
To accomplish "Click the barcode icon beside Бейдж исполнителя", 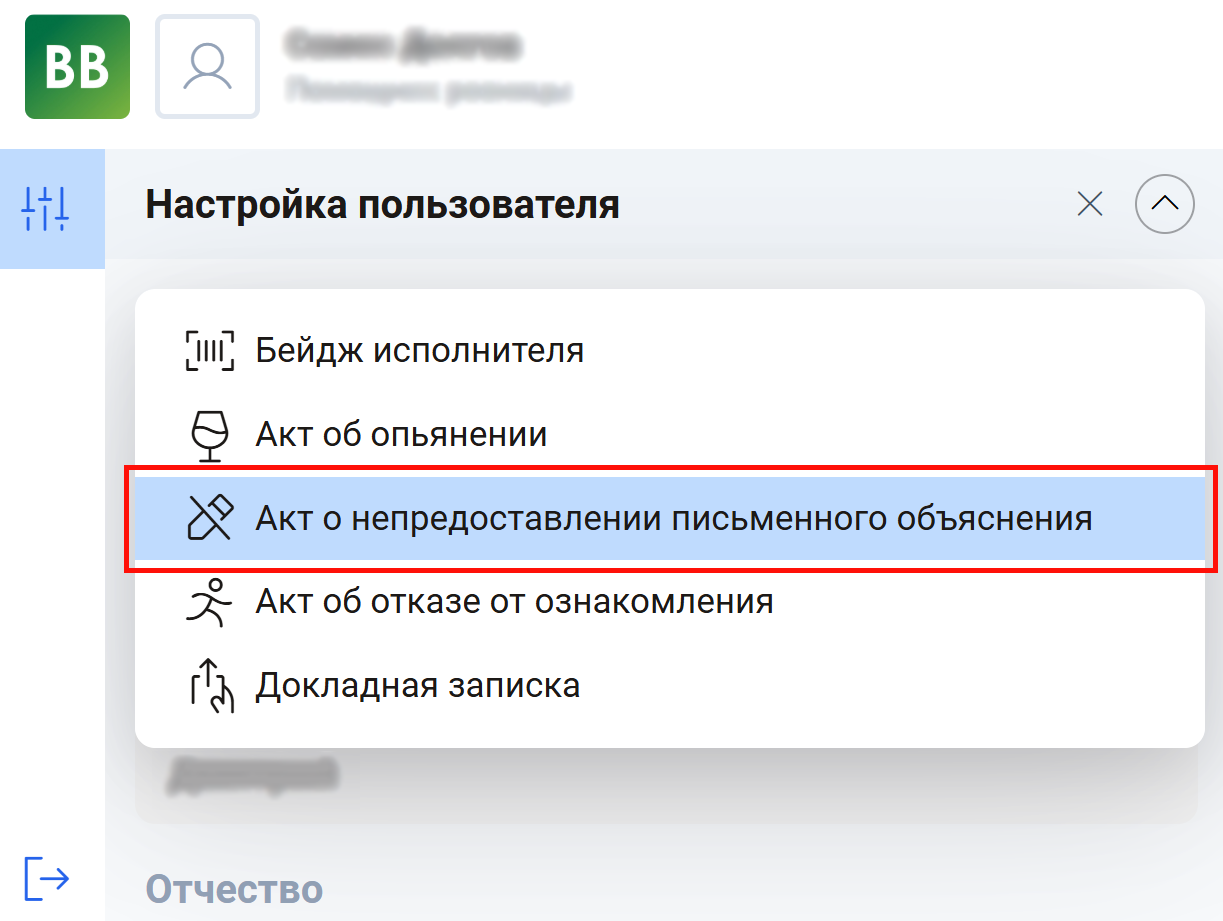I will pyautogui.click(x=210, y=351).
